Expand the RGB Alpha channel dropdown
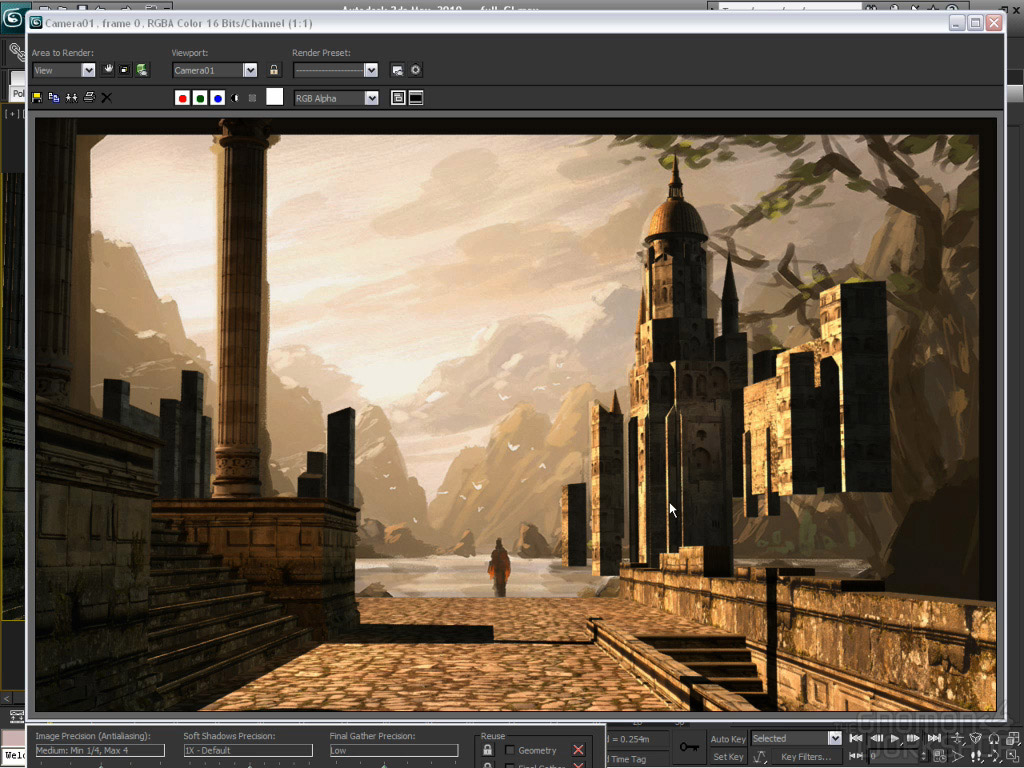This screenshot has height=768, width=1024. 371,98
